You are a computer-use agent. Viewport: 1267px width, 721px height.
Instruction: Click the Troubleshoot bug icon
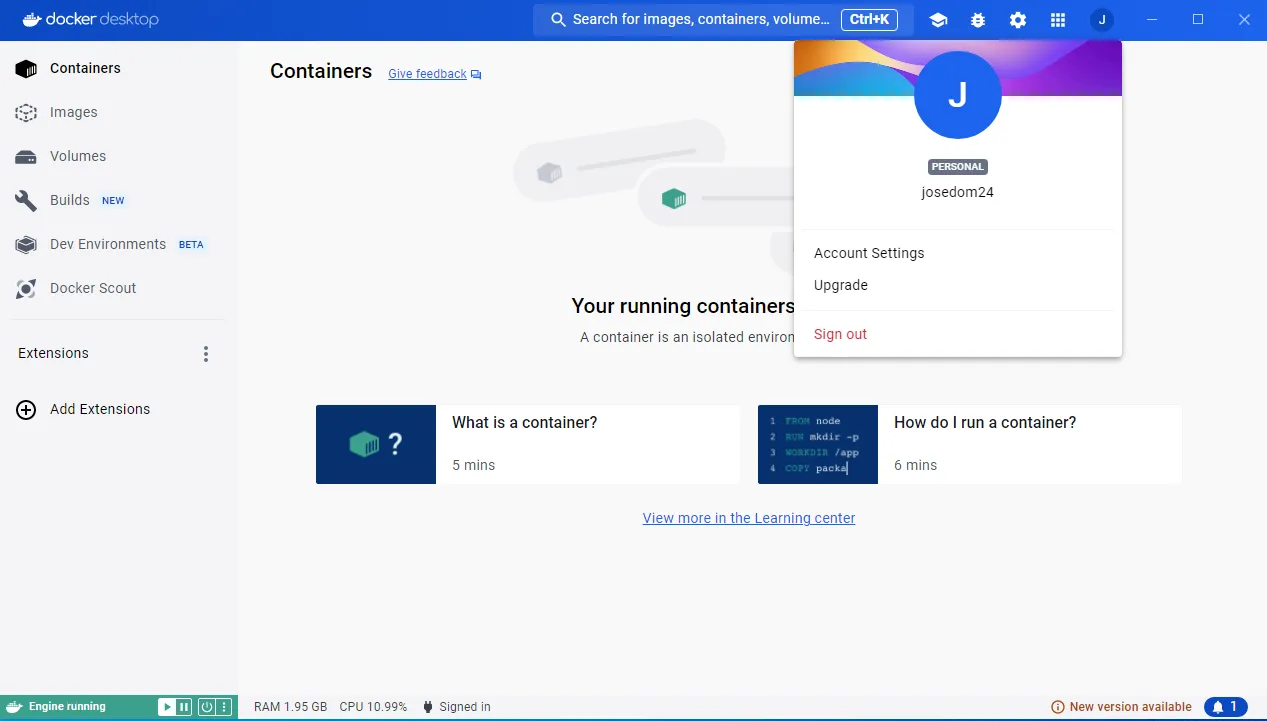coord(977,20)
